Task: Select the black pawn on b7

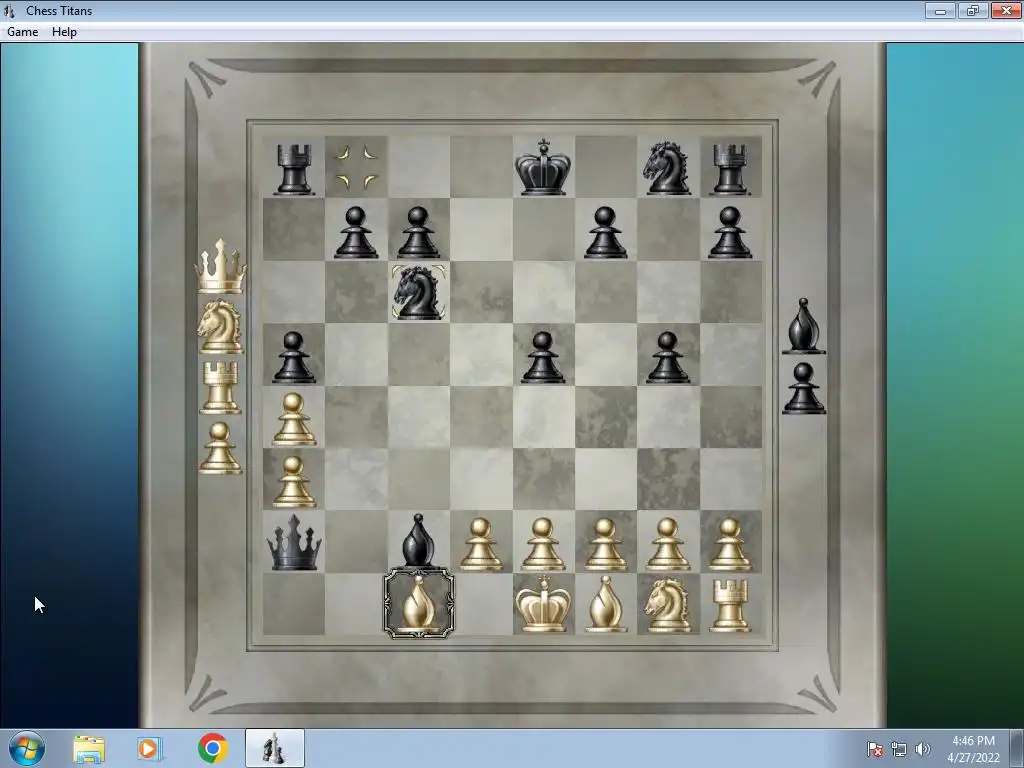Action: (356, 232)
